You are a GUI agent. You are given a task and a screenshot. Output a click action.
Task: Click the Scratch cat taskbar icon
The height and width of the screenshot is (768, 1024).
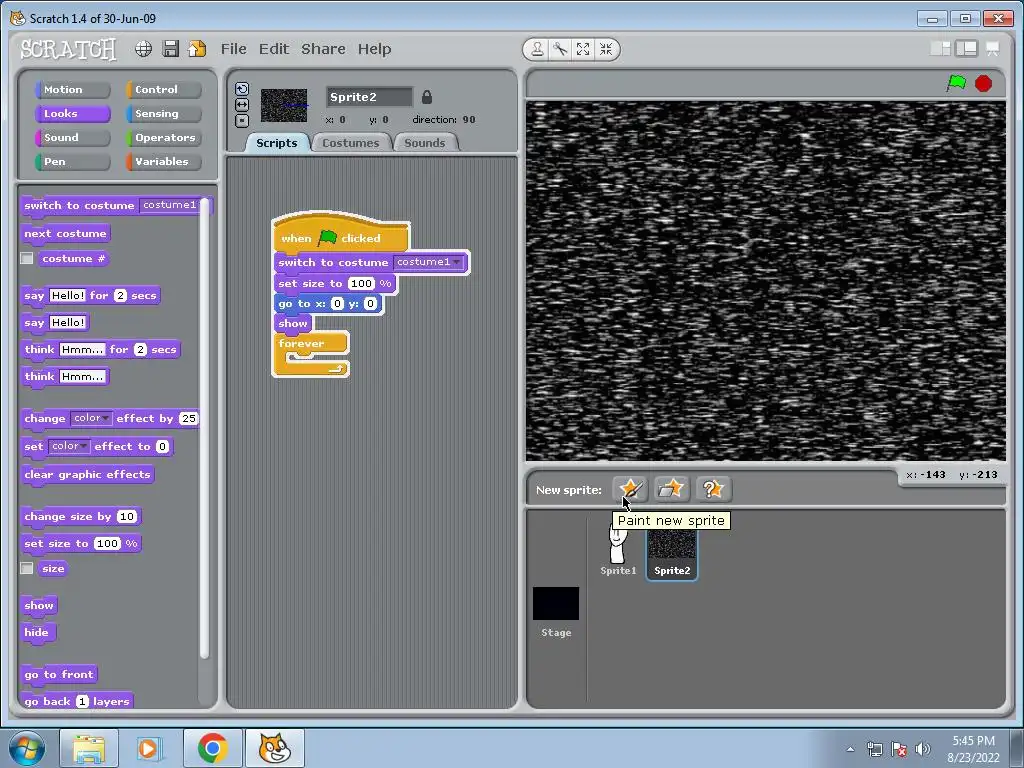tap(274, 748)
